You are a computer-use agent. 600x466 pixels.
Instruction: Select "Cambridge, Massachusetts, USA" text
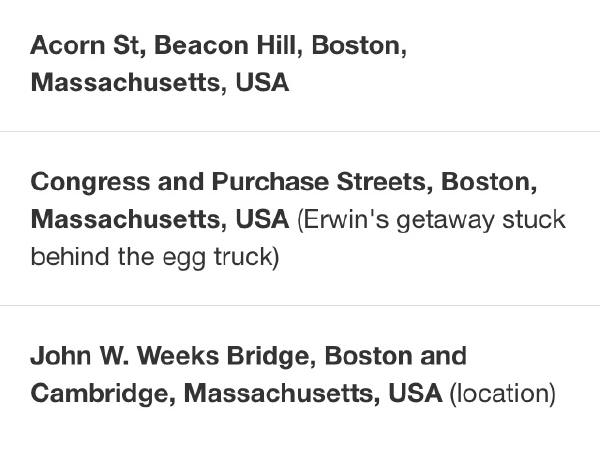click(236, 394)
